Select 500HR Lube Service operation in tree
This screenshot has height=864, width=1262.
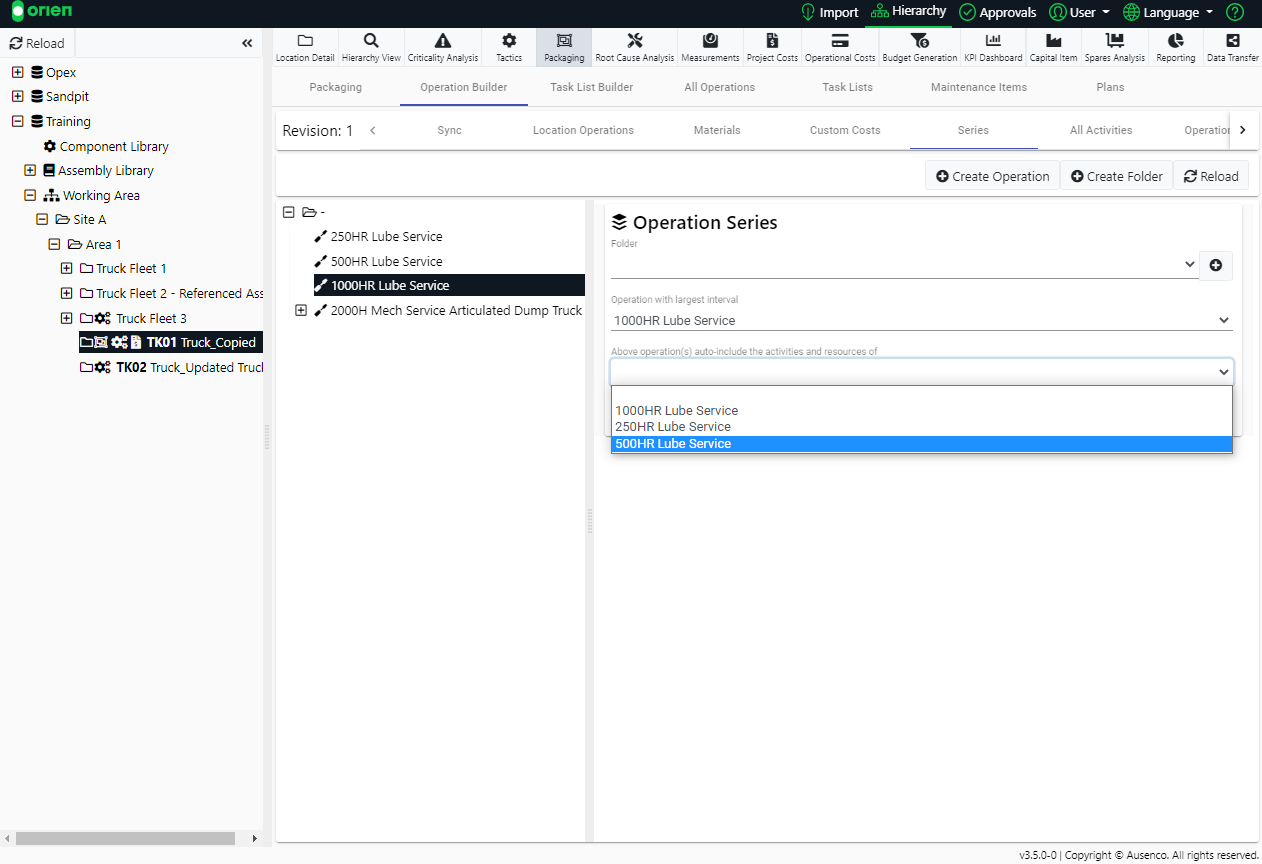[x=386, y=261]
